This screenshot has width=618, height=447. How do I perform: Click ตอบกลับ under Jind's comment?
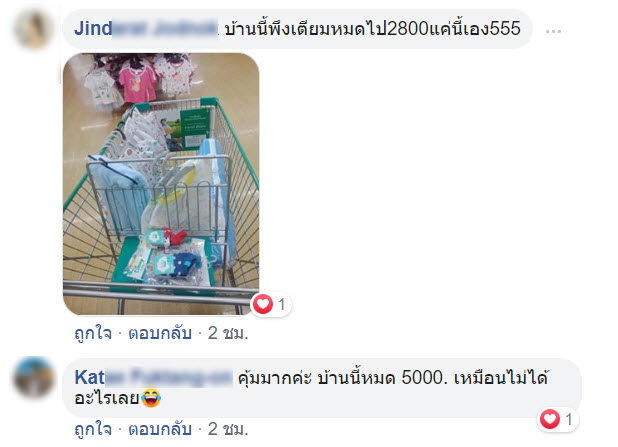click(x=160, y=333)
